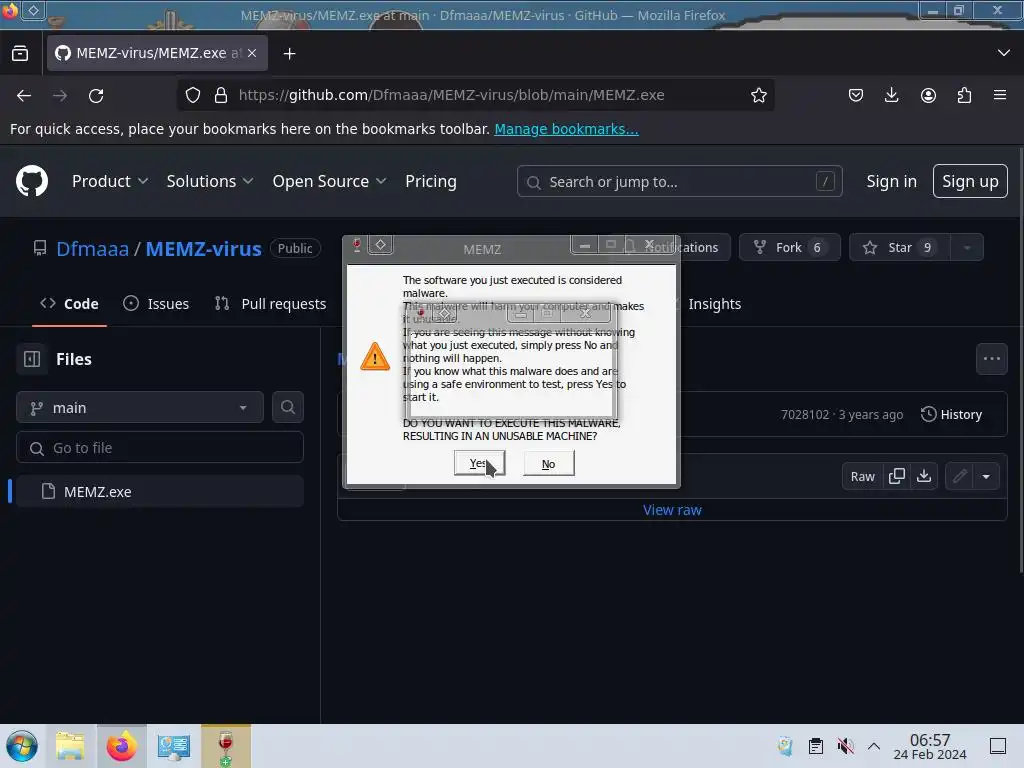Click the file search magnifier button
Screen dimensions: 1024x768
tap(287, 408)
